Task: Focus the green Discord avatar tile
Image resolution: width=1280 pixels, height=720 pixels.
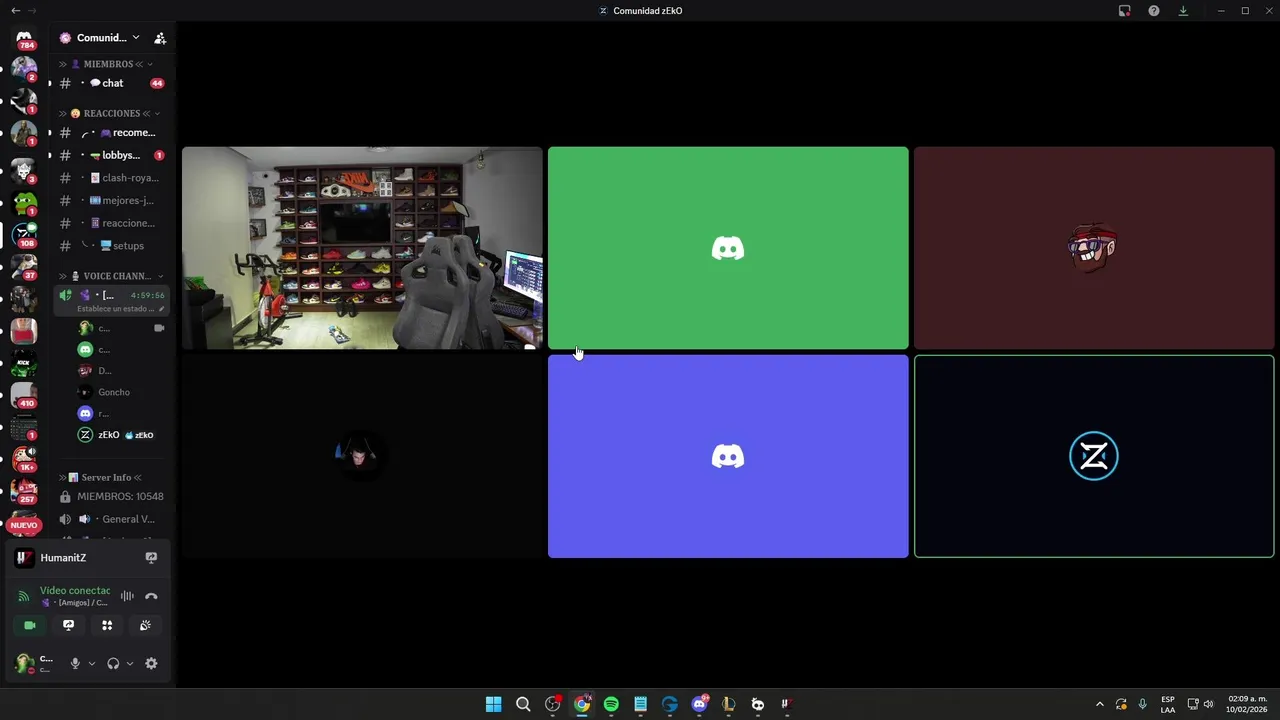Action: point(728,248)
